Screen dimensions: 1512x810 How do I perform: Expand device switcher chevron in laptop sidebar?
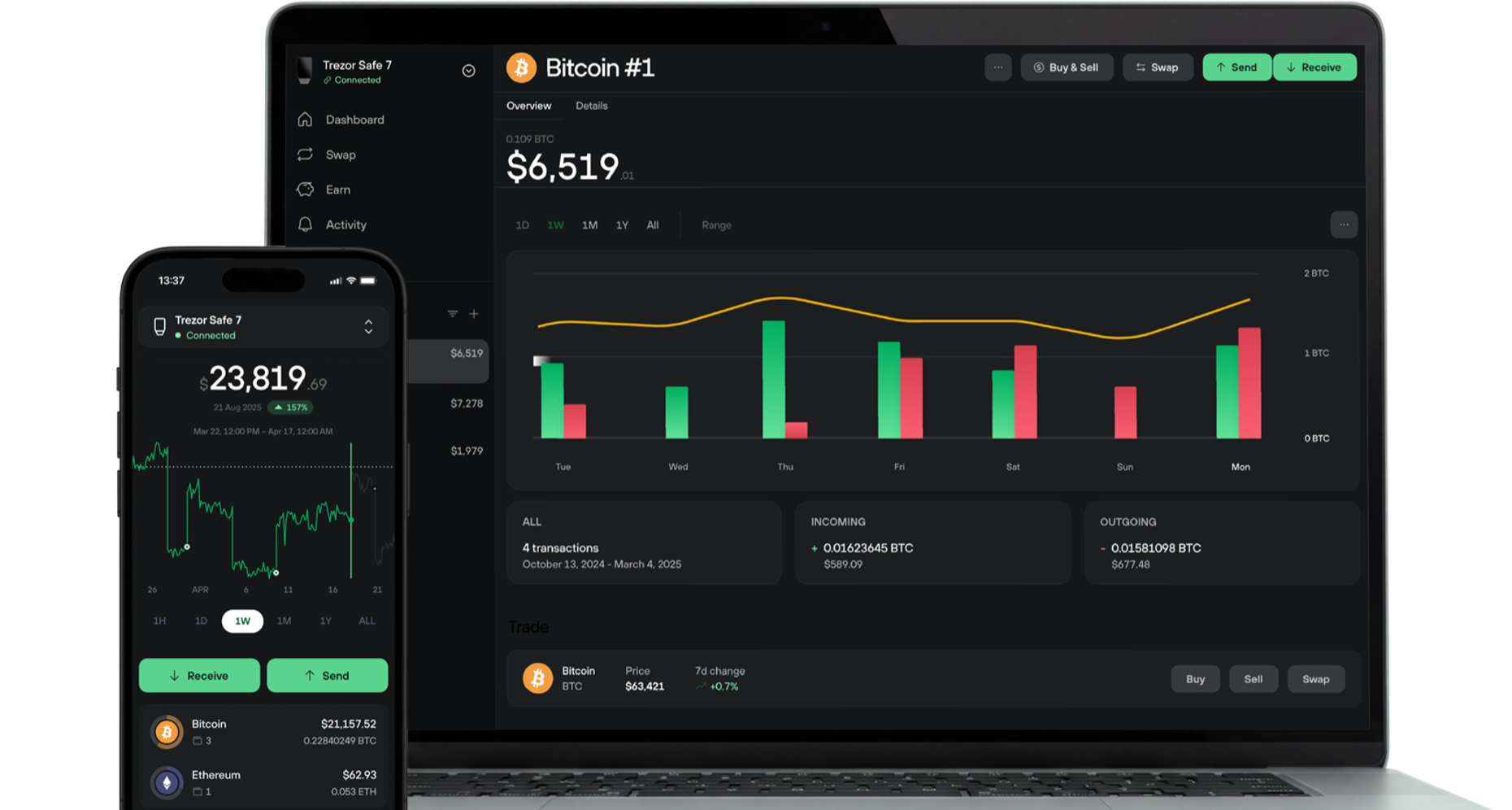point(469,71)
